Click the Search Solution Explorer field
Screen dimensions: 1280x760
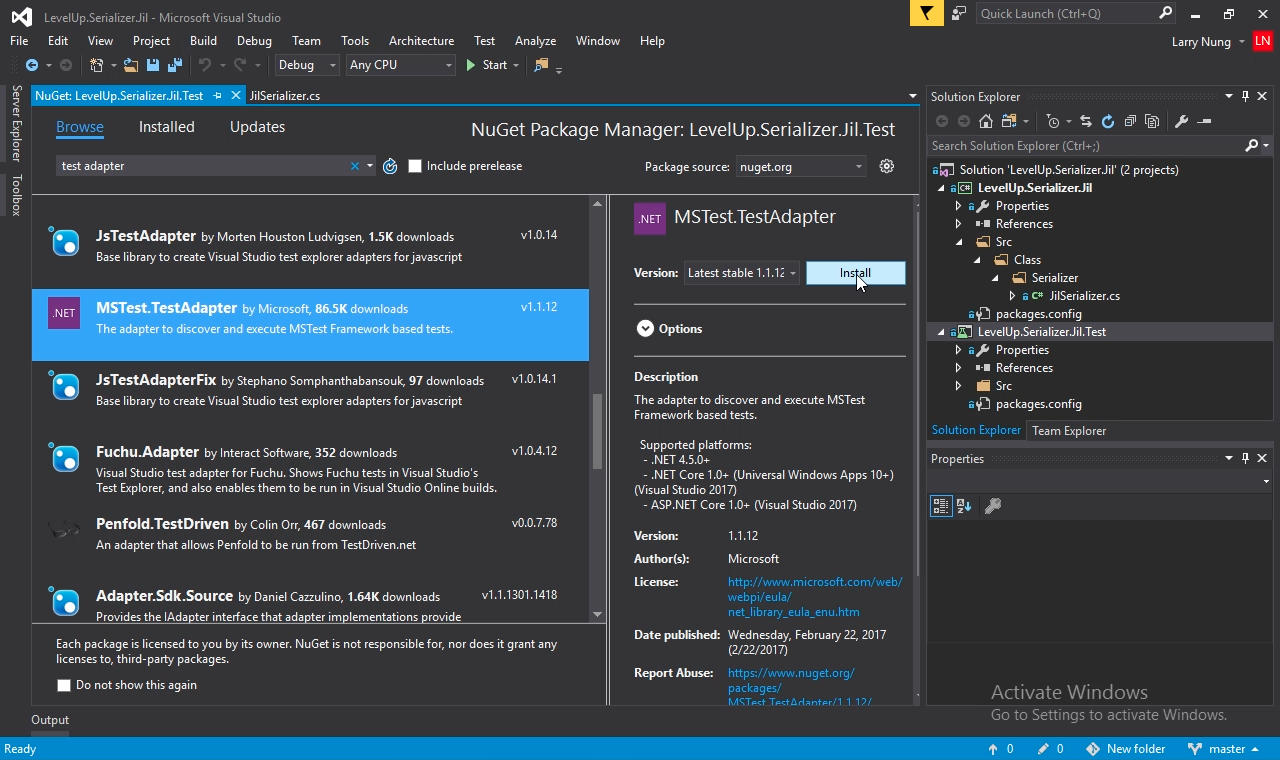1085,146
